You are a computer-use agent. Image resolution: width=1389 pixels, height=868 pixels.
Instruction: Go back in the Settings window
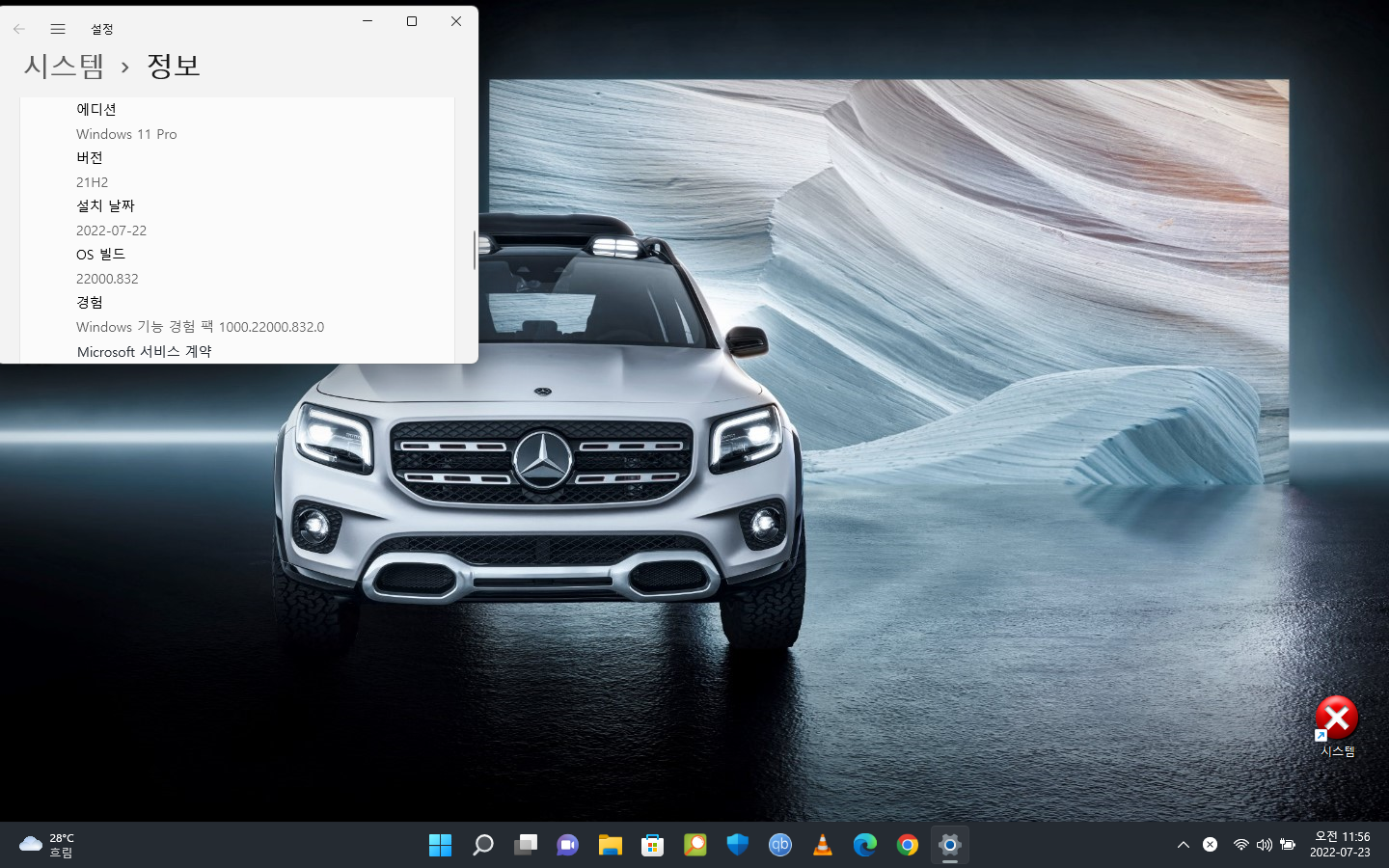click(x=19, y=29)
